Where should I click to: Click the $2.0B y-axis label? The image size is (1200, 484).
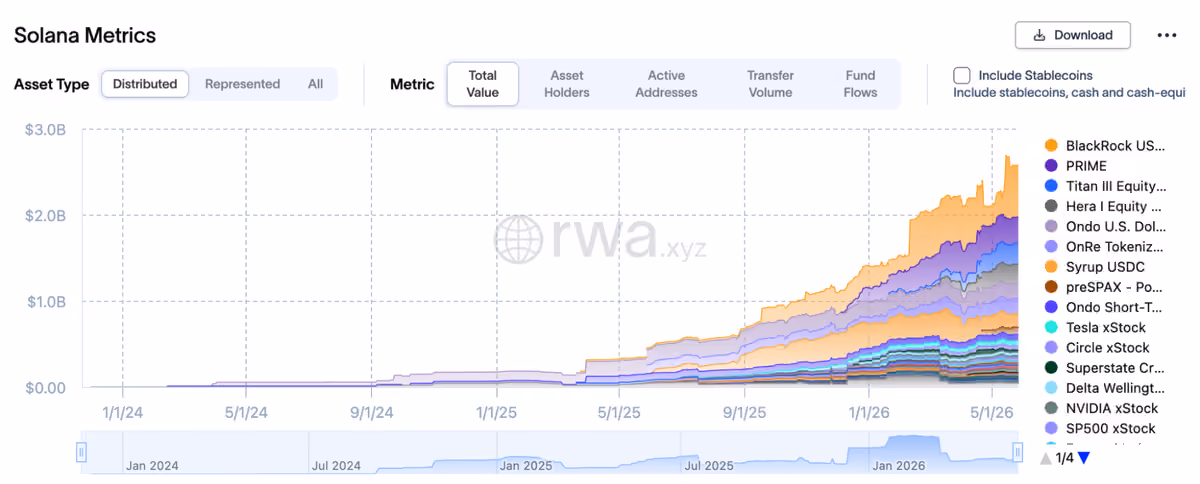[x=48, y=215]
